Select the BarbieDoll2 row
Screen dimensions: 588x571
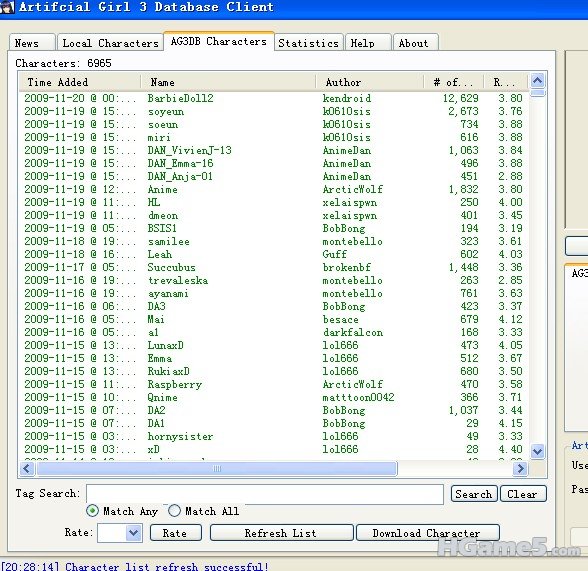pyautogui.click(x=274, y=98)
